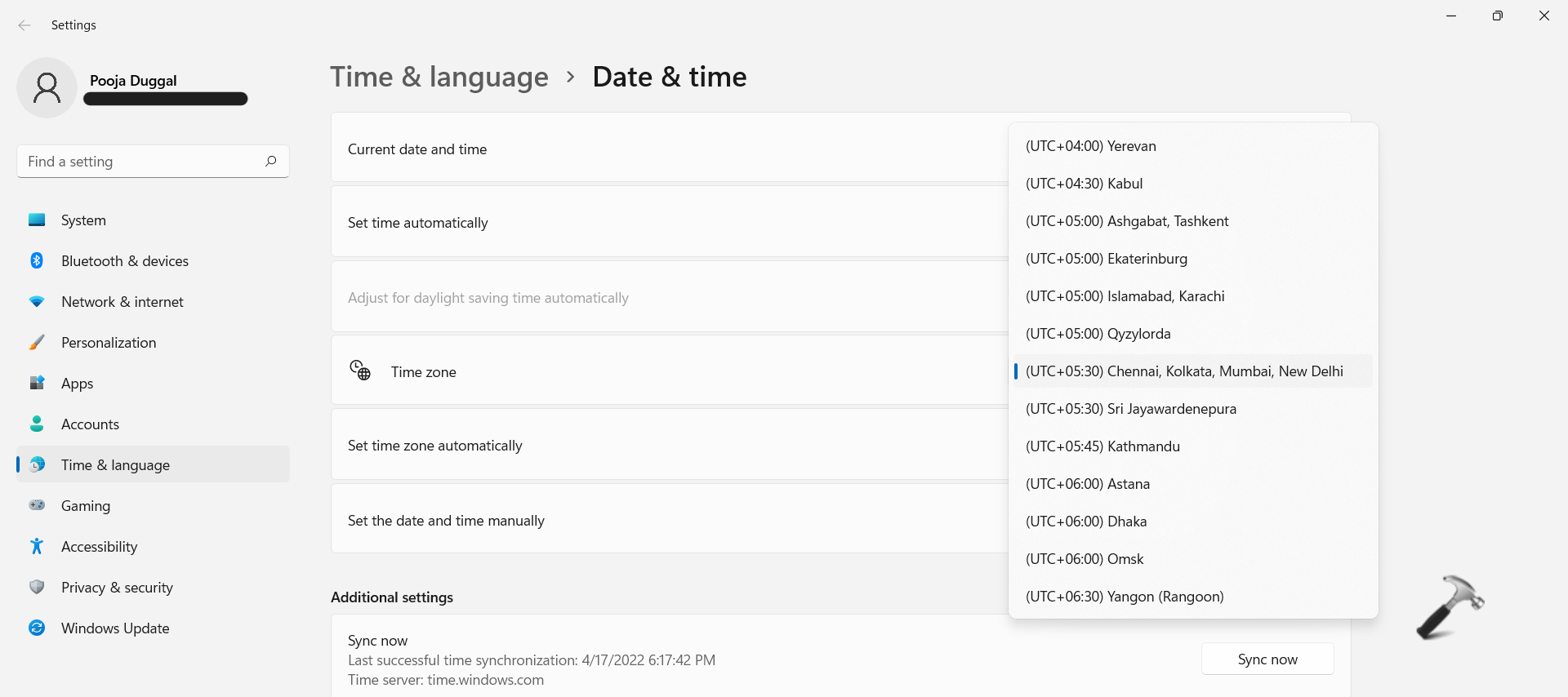This screenshot has height=697, width=1568.
Task: Open Time & language sidebar menu item
Action: (115, 465)
